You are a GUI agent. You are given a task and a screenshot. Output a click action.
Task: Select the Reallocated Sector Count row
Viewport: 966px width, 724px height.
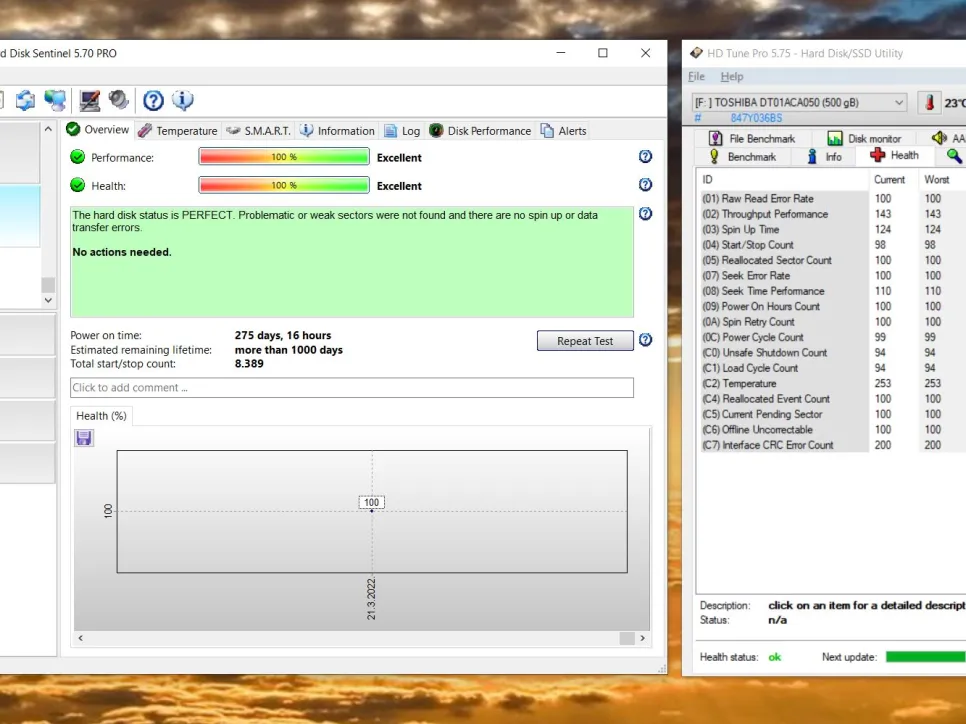tap(777, 260)
